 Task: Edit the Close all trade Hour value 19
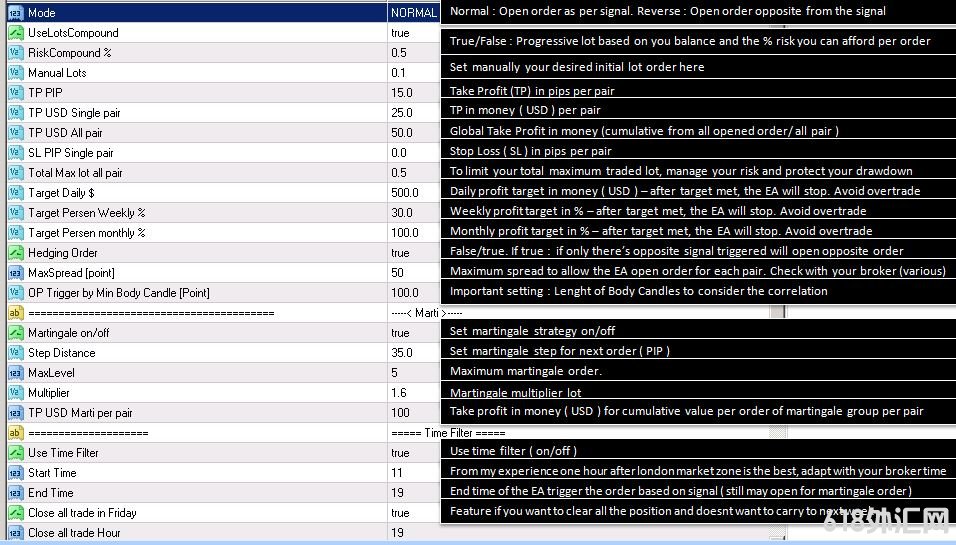pyautogui.click(x=398, y=533)
